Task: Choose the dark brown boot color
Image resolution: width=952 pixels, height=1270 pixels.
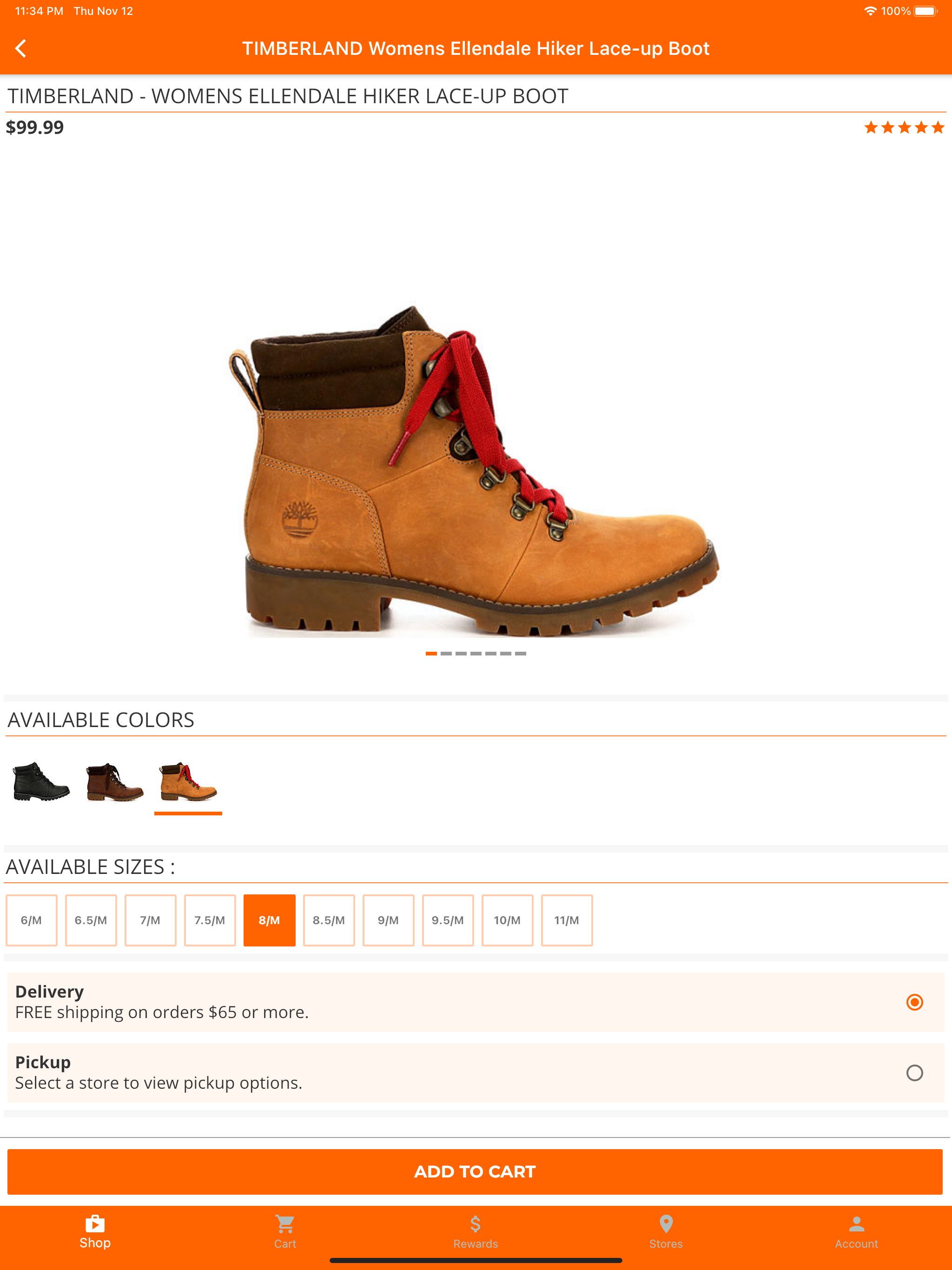Action: [114, 781]
